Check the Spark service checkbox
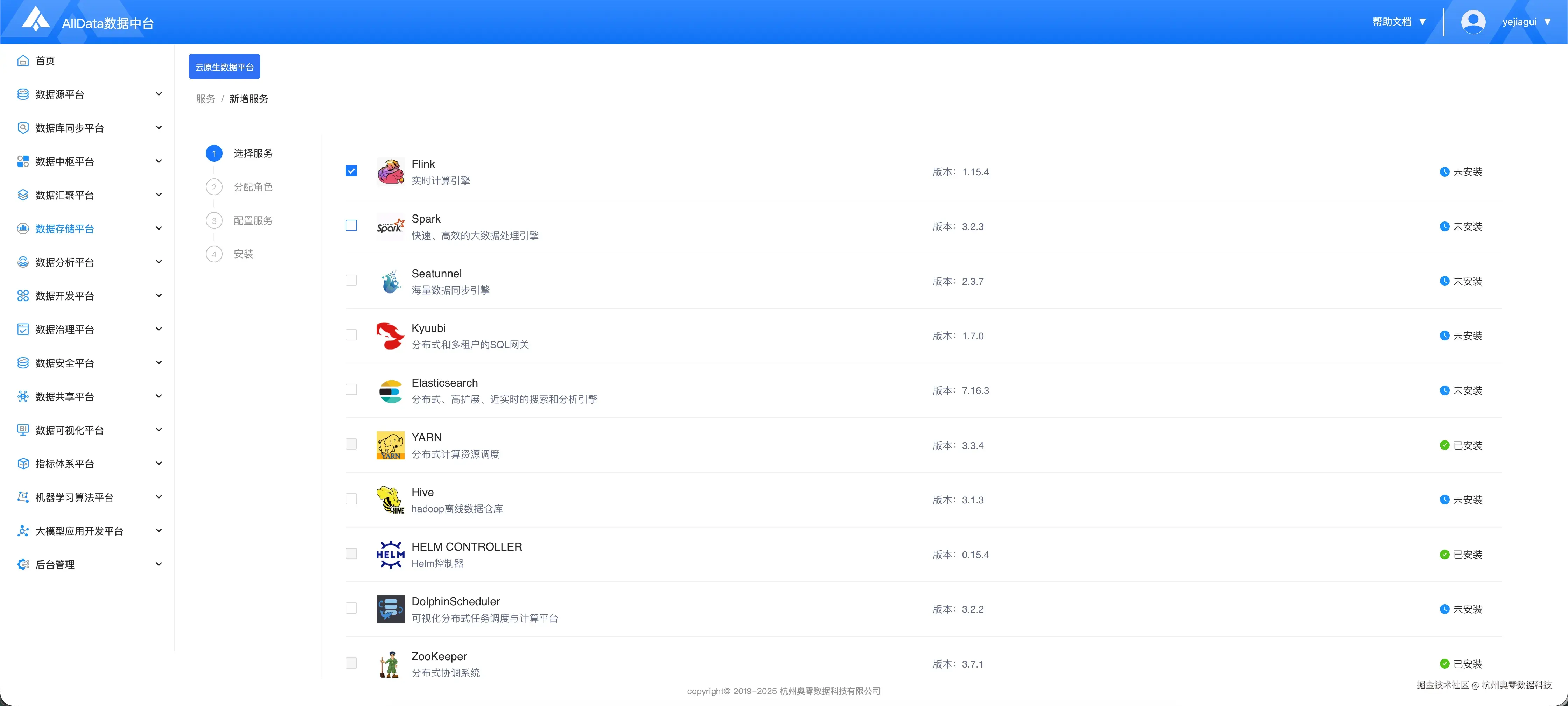 point(351,226)
